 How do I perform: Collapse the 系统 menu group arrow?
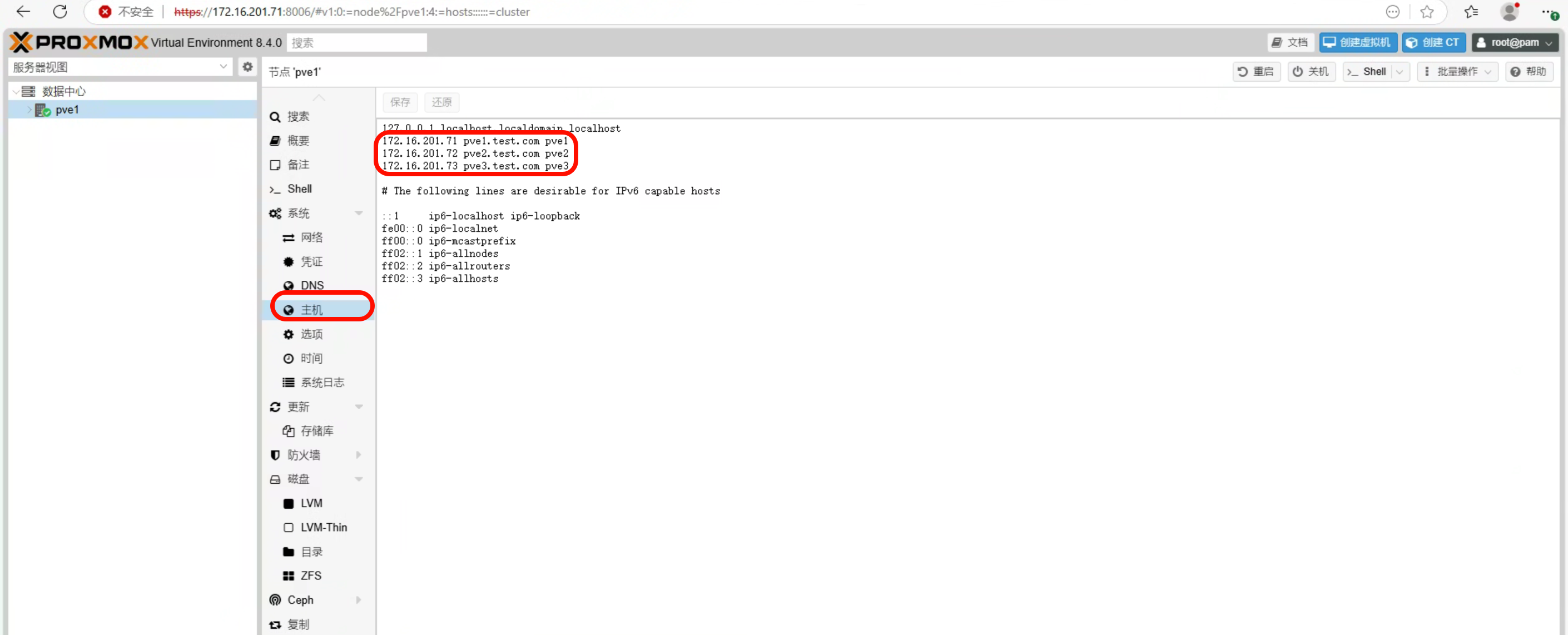359,213
